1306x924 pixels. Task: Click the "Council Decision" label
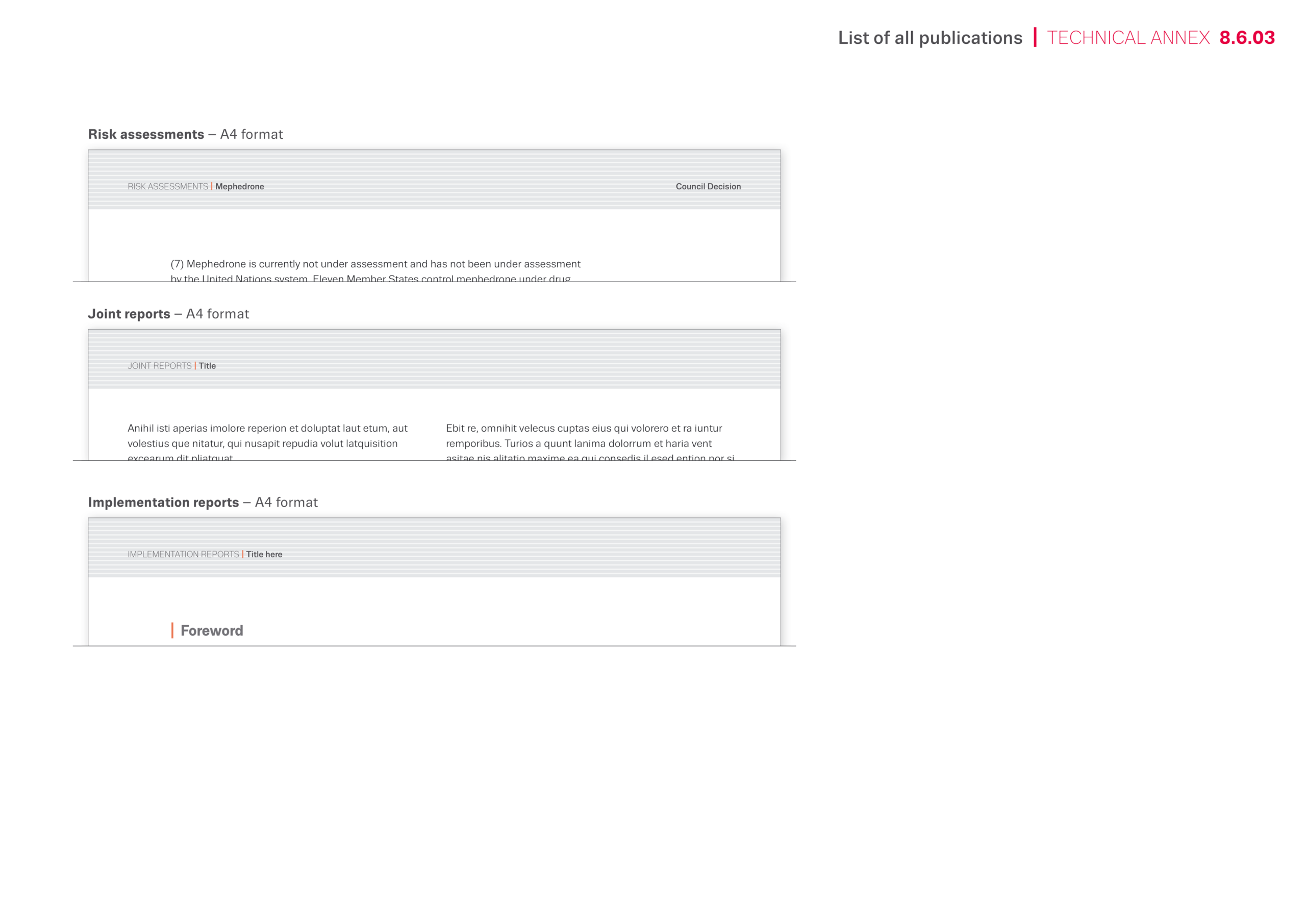click(708, 187)
